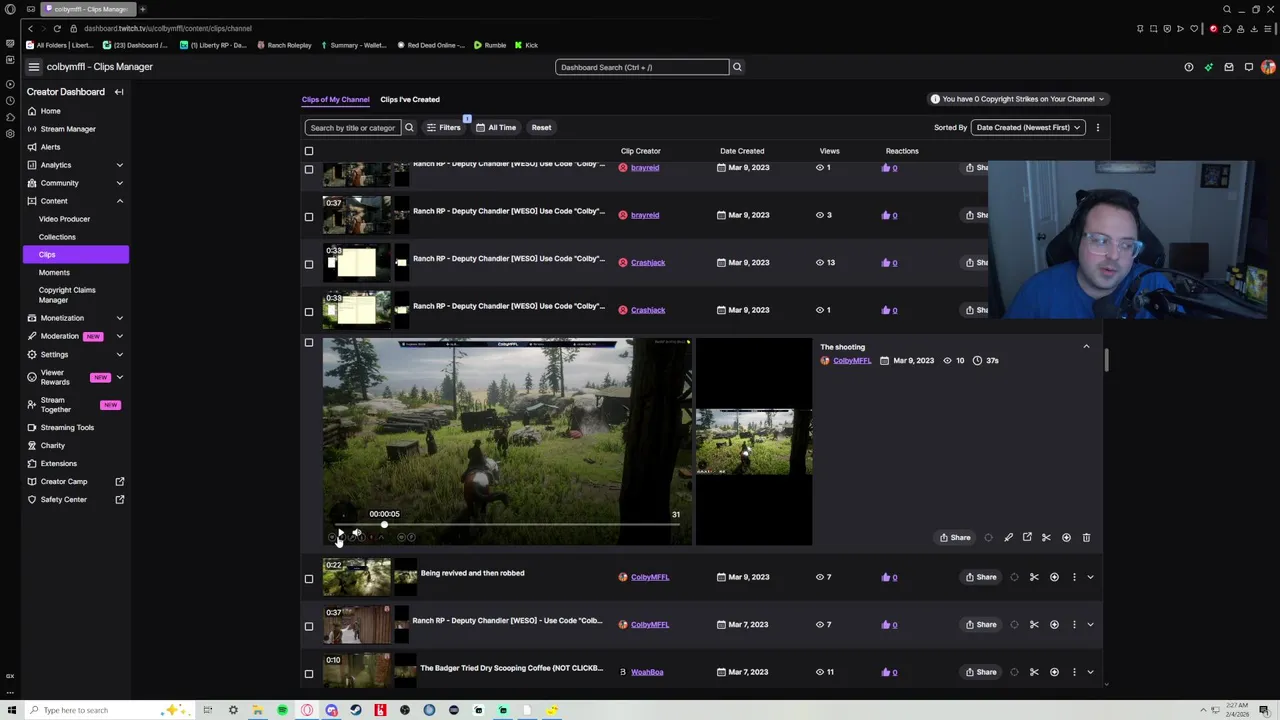Focus the Search by title or category field
This screenshot has height=720, width=1280.
353,127
